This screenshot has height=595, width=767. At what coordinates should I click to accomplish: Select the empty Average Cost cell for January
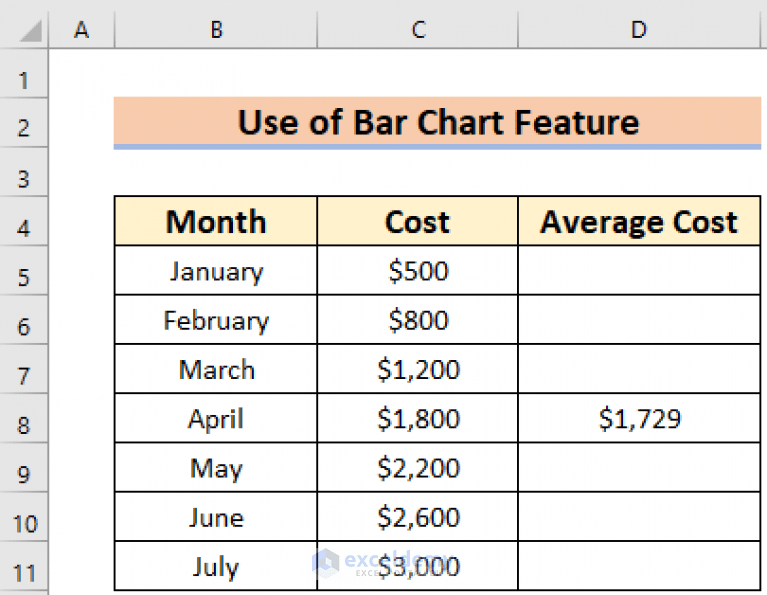point(639,271)
